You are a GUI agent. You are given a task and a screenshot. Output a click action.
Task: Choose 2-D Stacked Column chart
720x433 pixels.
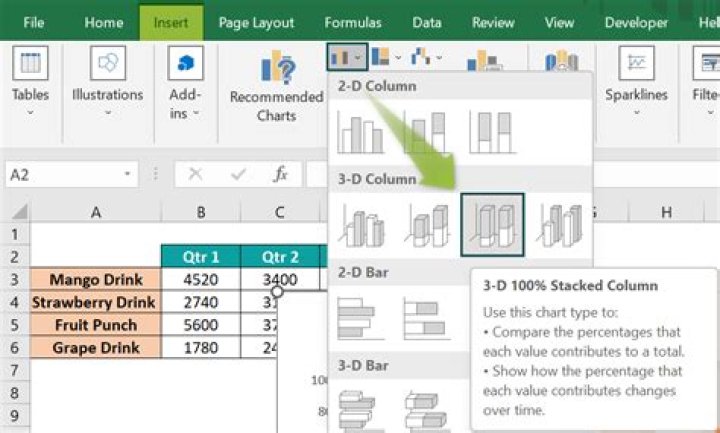tap(427, 132)
